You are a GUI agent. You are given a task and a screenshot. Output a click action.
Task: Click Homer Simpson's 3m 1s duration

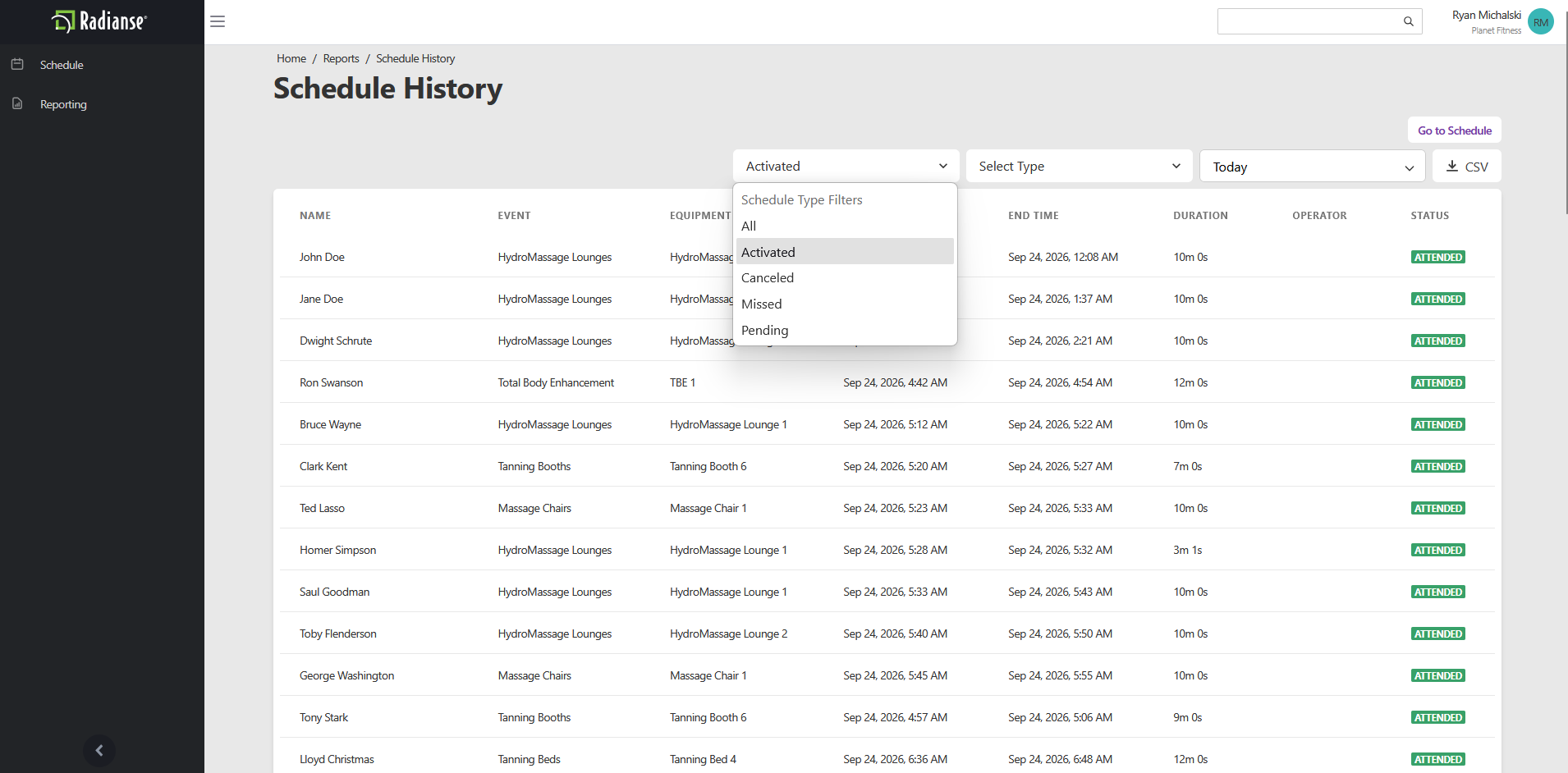(x=1187, y=550)
